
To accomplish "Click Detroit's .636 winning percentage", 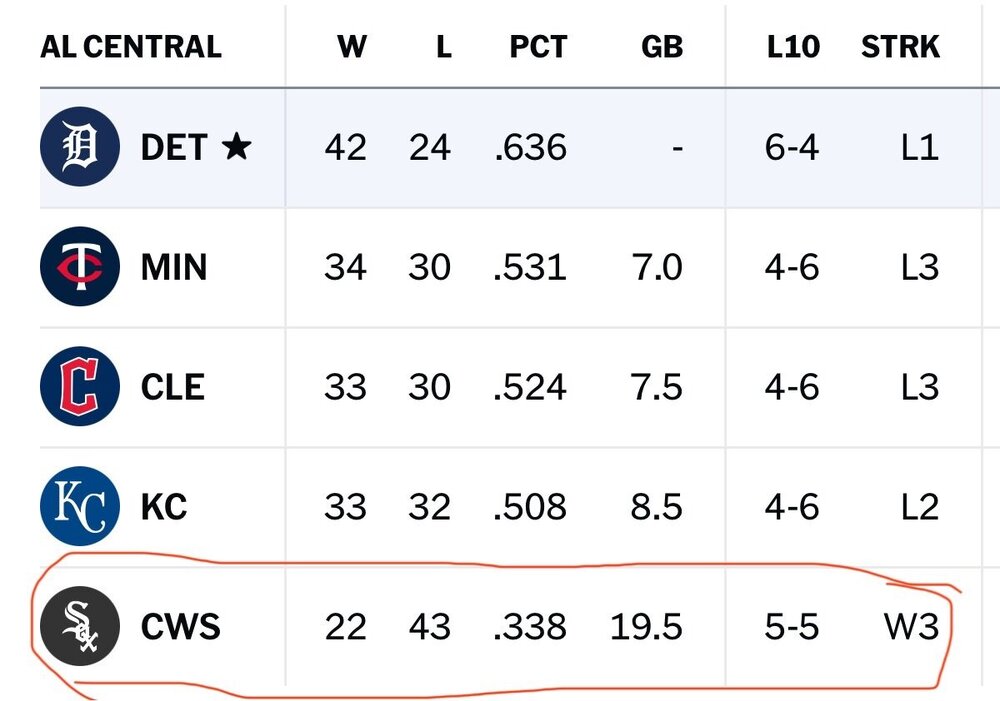I will tap(530, 148).
